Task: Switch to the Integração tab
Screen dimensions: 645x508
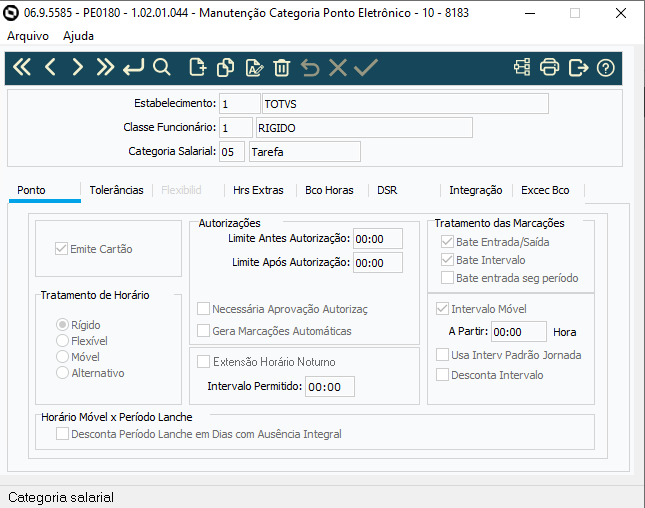Action: (x=476, y=190)
